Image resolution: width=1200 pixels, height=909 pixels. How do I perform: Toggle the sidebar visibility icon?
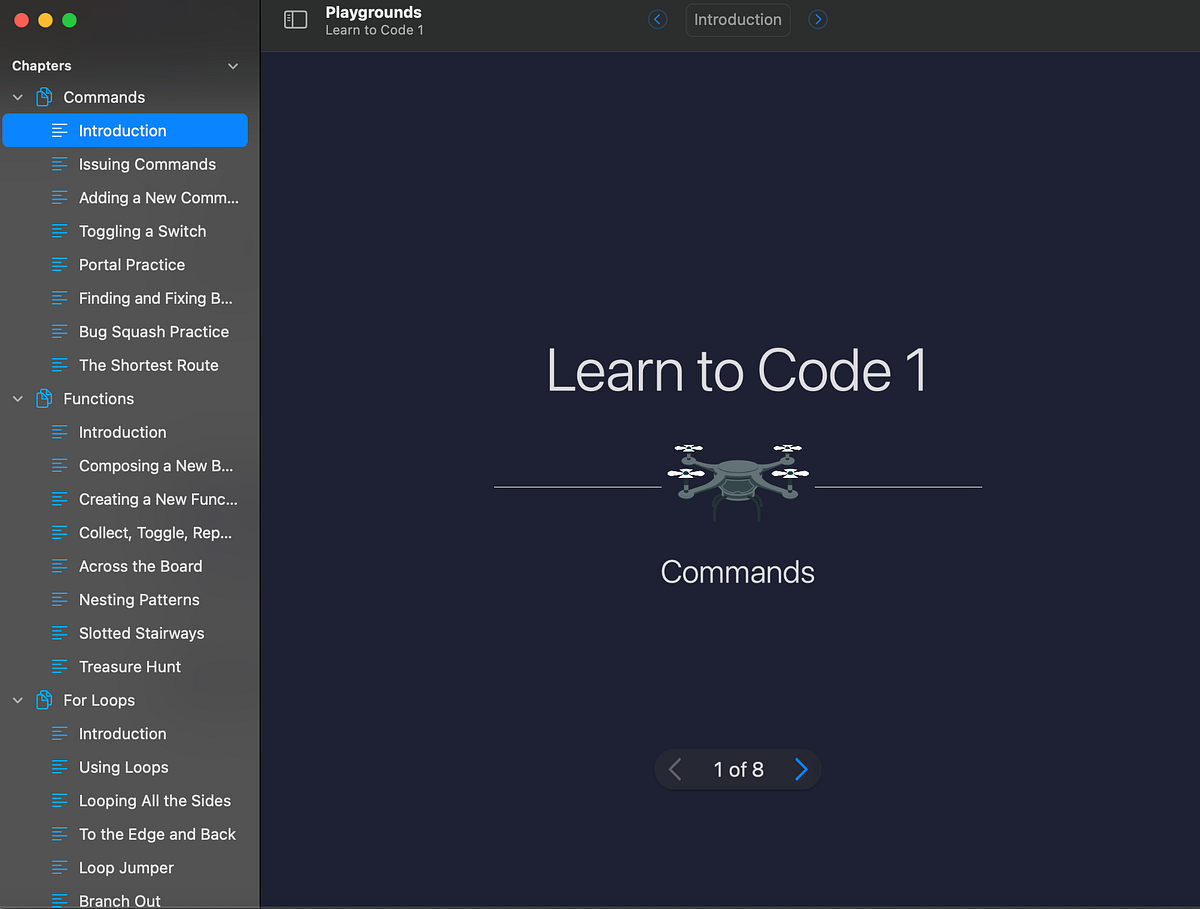295,19
